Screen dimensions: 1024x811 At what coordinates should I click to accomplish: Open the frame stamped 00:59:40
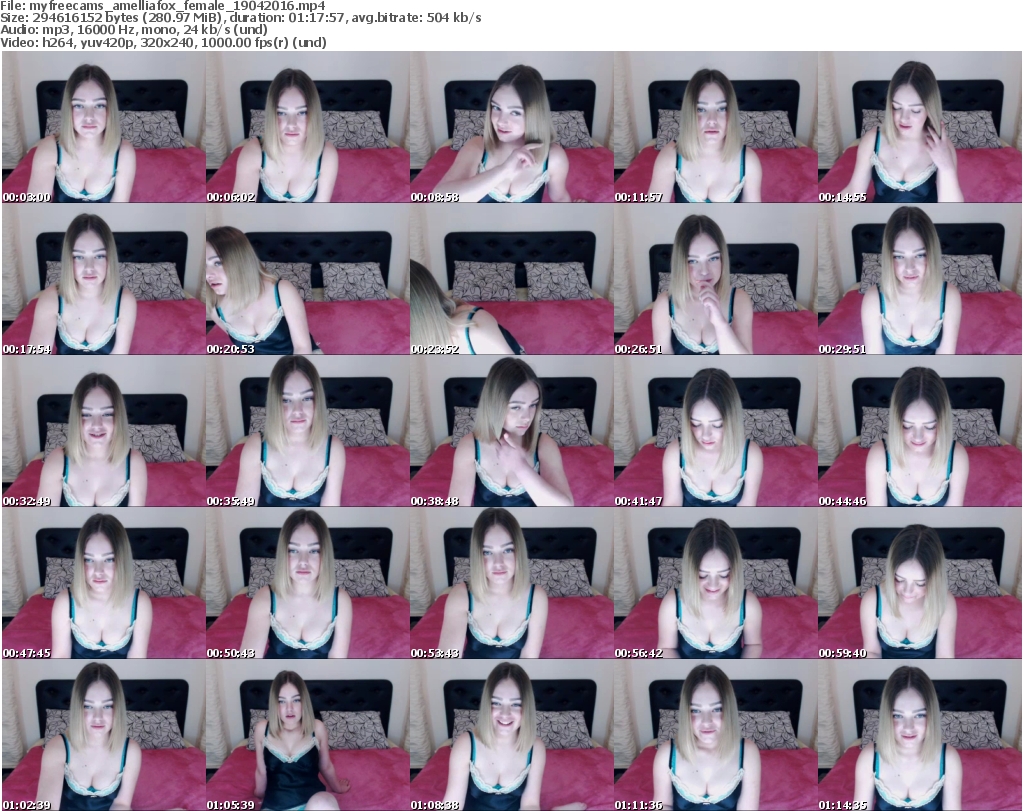tap(920, 583)
